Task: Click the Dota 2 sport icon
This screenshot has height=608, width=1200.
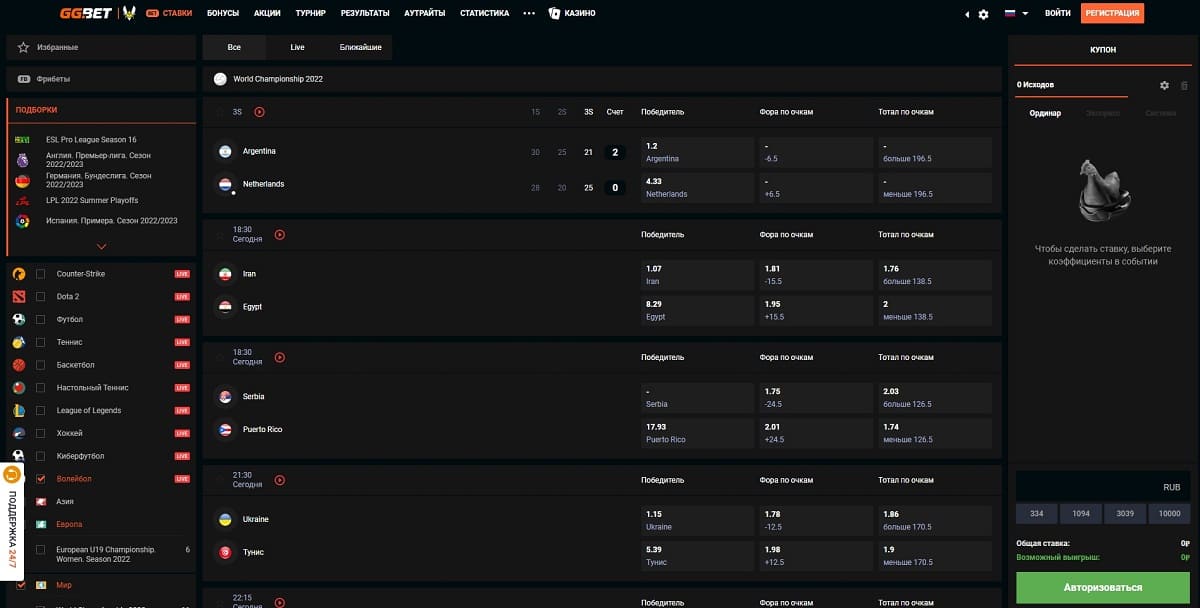Action: point(19,297)
